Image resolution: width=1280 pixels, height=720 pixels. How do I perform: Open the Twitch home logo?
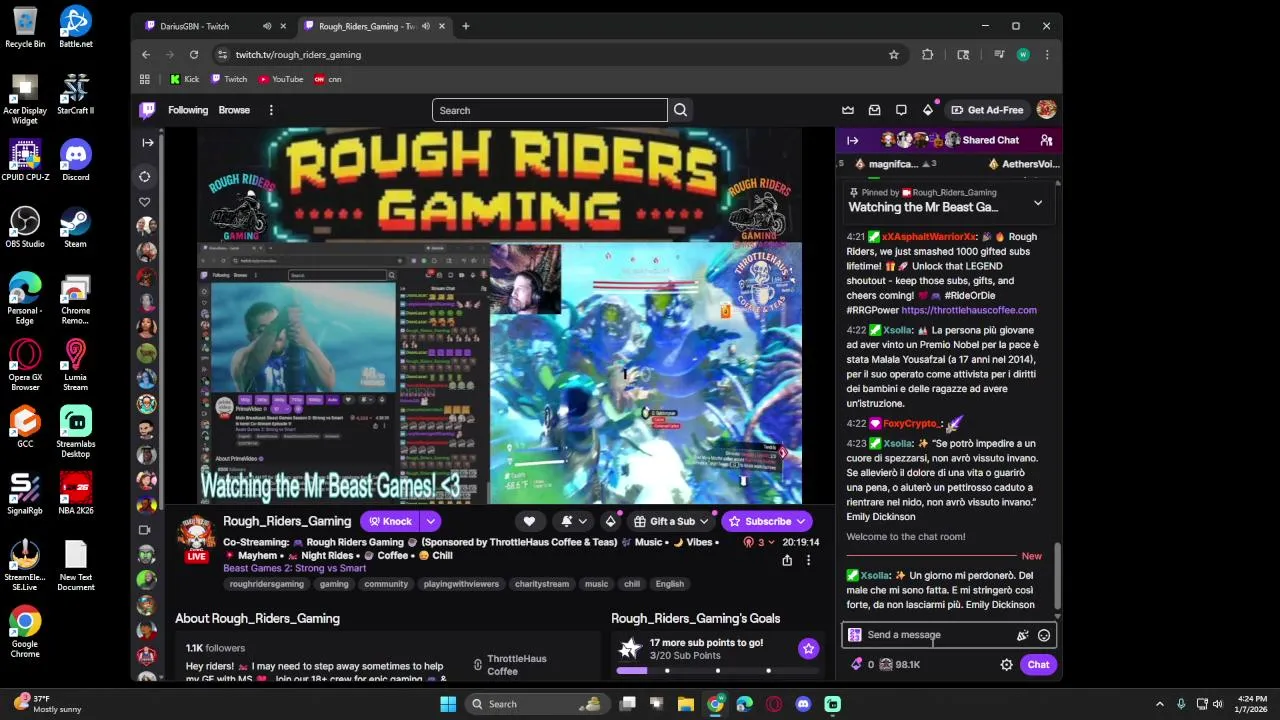pos(147,110)
